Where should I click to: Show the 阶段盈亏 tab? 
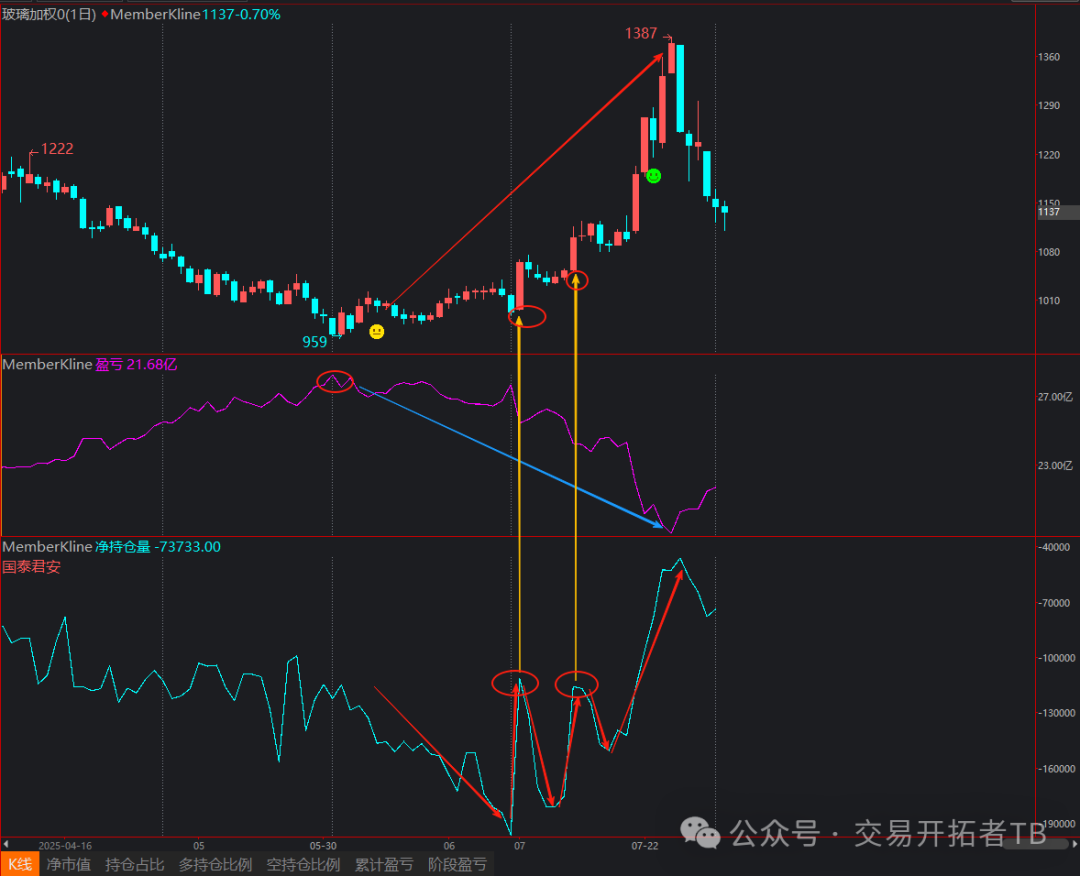tap(457, 864)
